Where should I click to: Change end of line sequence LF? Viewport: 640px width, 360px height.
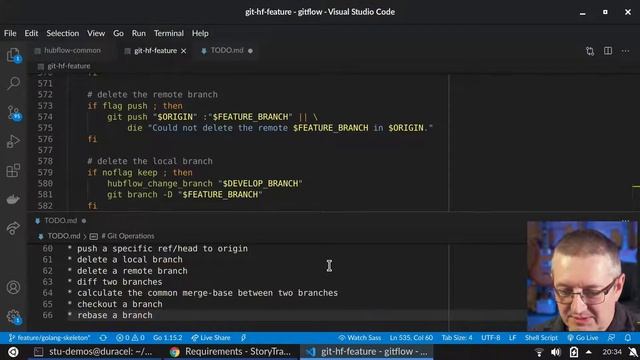click(x=513, y=338)
